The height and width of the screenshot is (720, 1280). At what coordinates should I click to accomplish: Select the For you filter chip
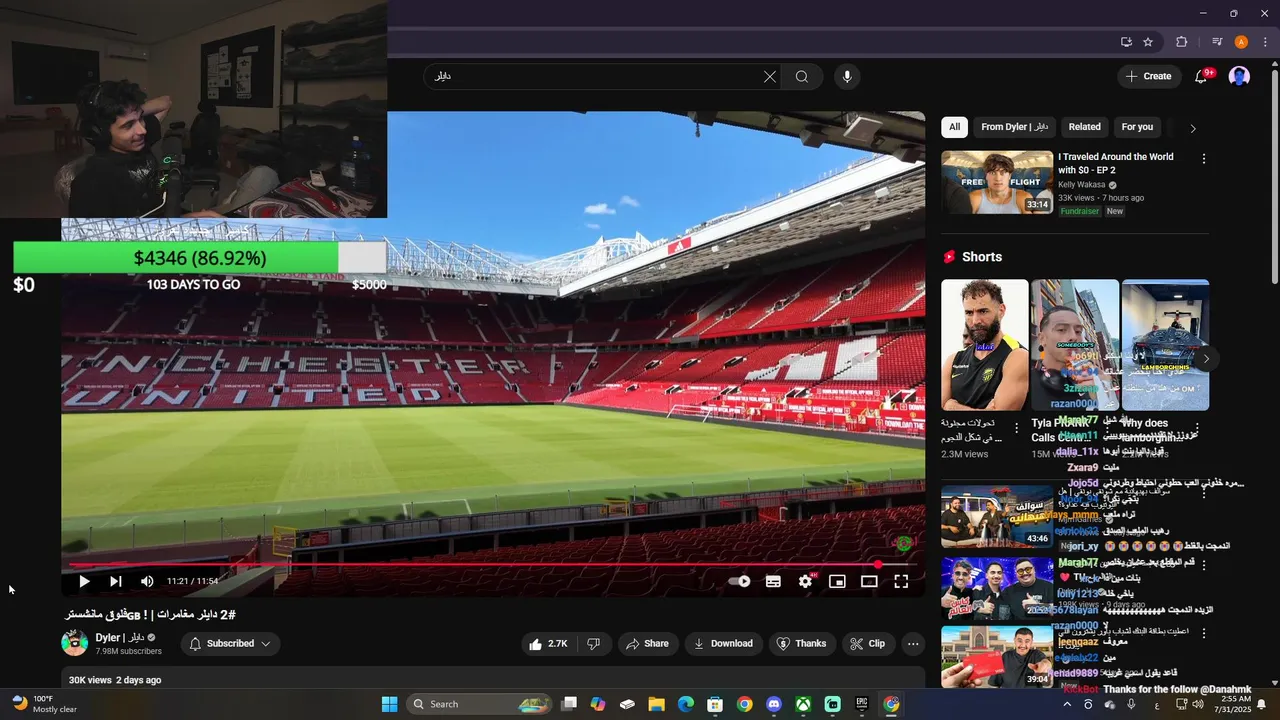(1137, 127)
